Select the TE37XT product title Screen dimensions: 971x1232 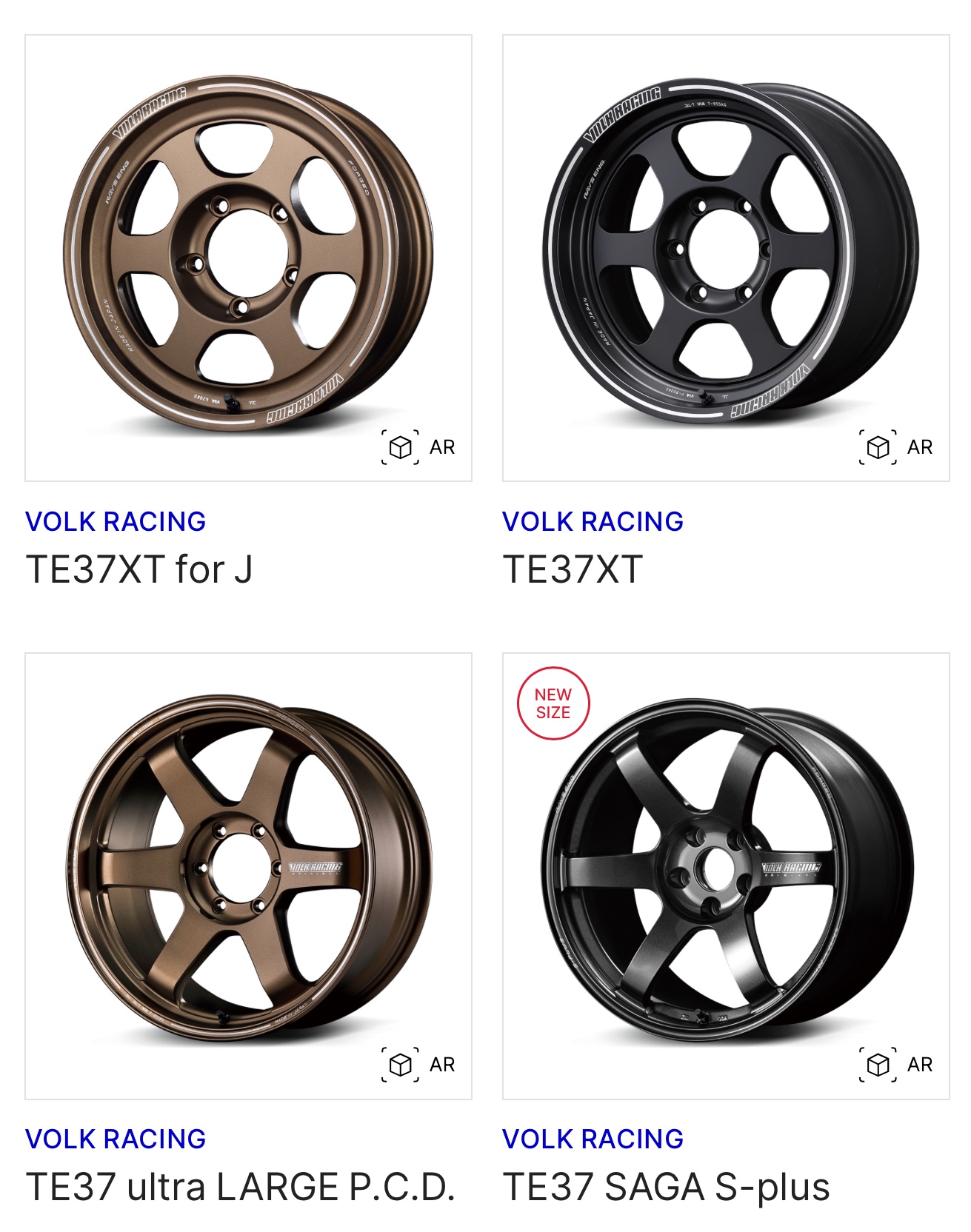(573, 569)
